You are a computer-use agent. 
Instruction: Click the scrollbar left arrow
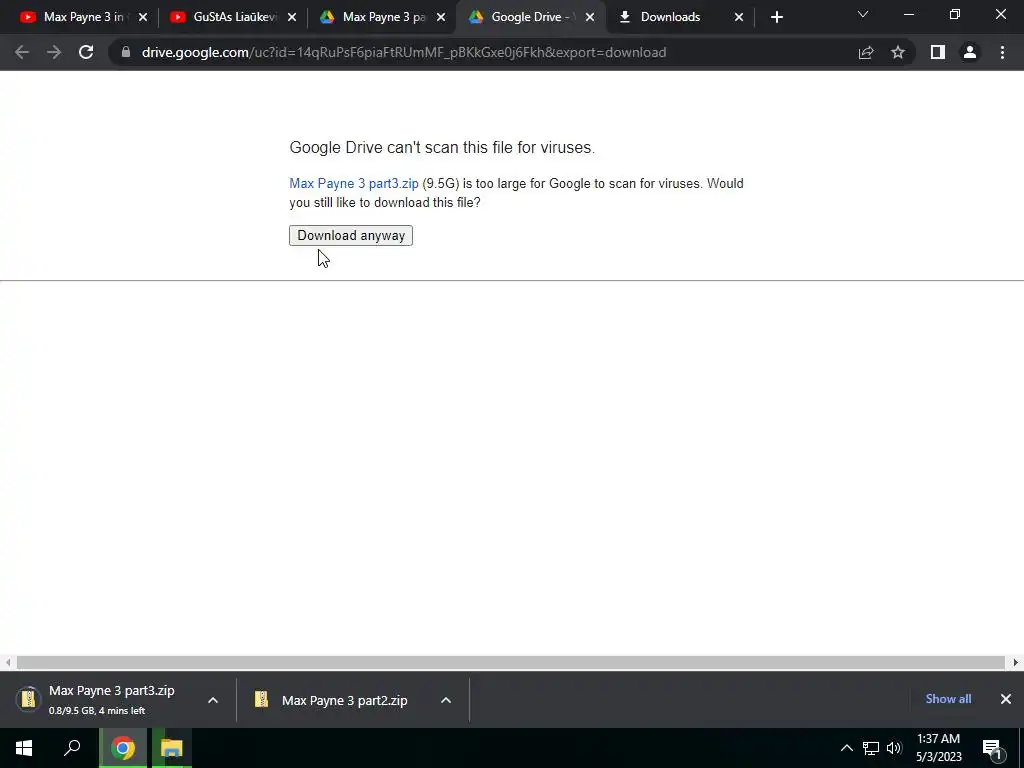pos(8,662)
